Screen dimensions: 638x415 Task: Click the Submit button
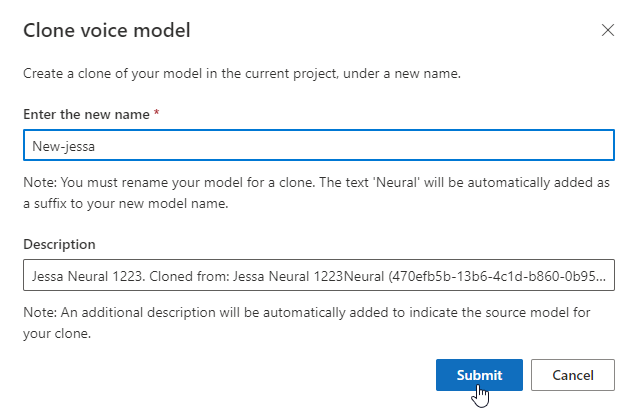tap(479, 375)
